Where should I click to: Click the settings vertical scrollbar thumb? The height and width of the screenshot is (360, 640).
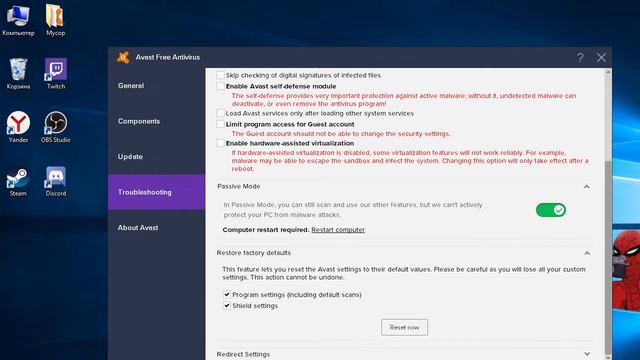(x=608, y=257)
